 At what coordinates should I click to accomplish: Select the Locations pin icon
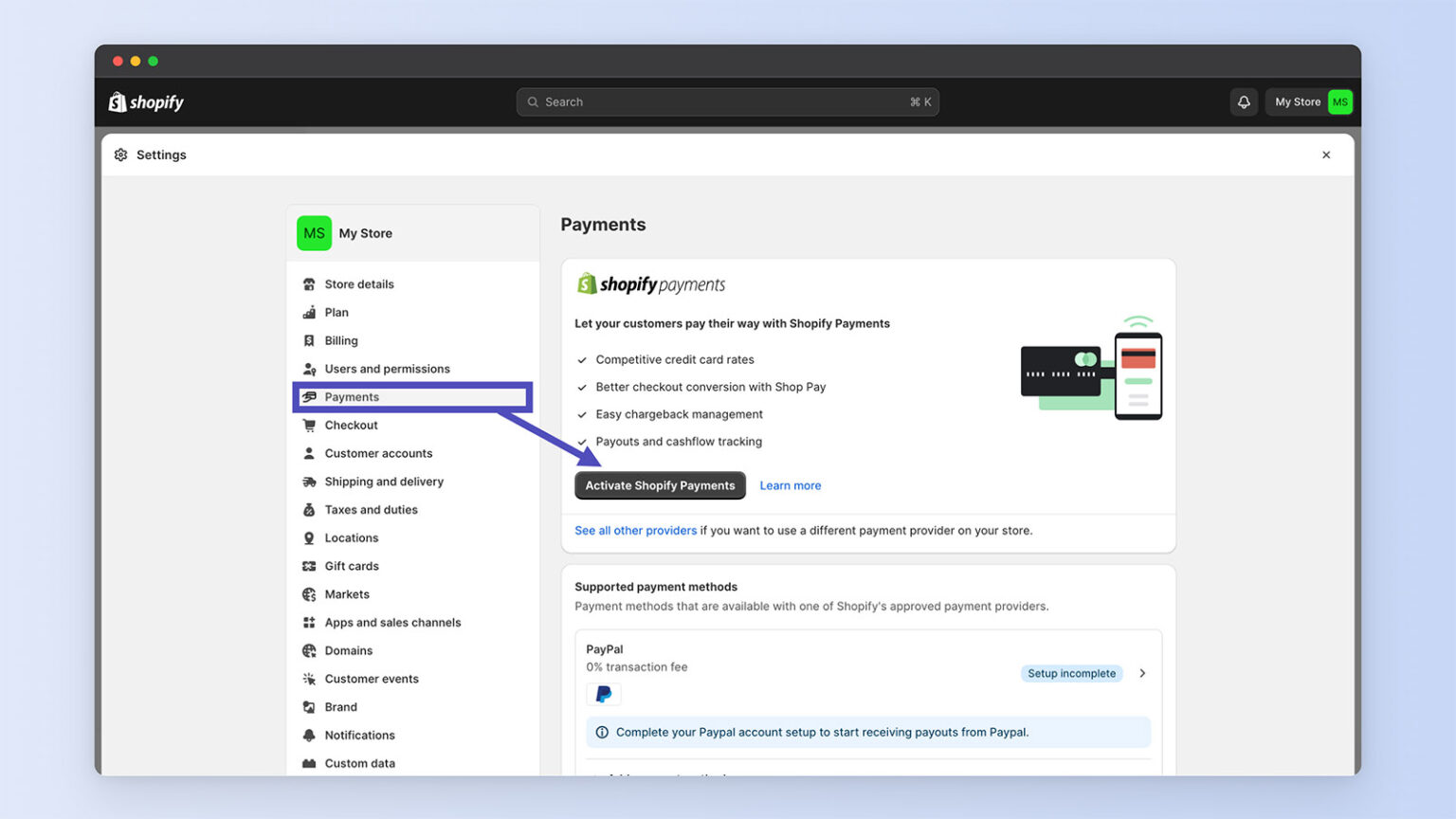[309, 537]
